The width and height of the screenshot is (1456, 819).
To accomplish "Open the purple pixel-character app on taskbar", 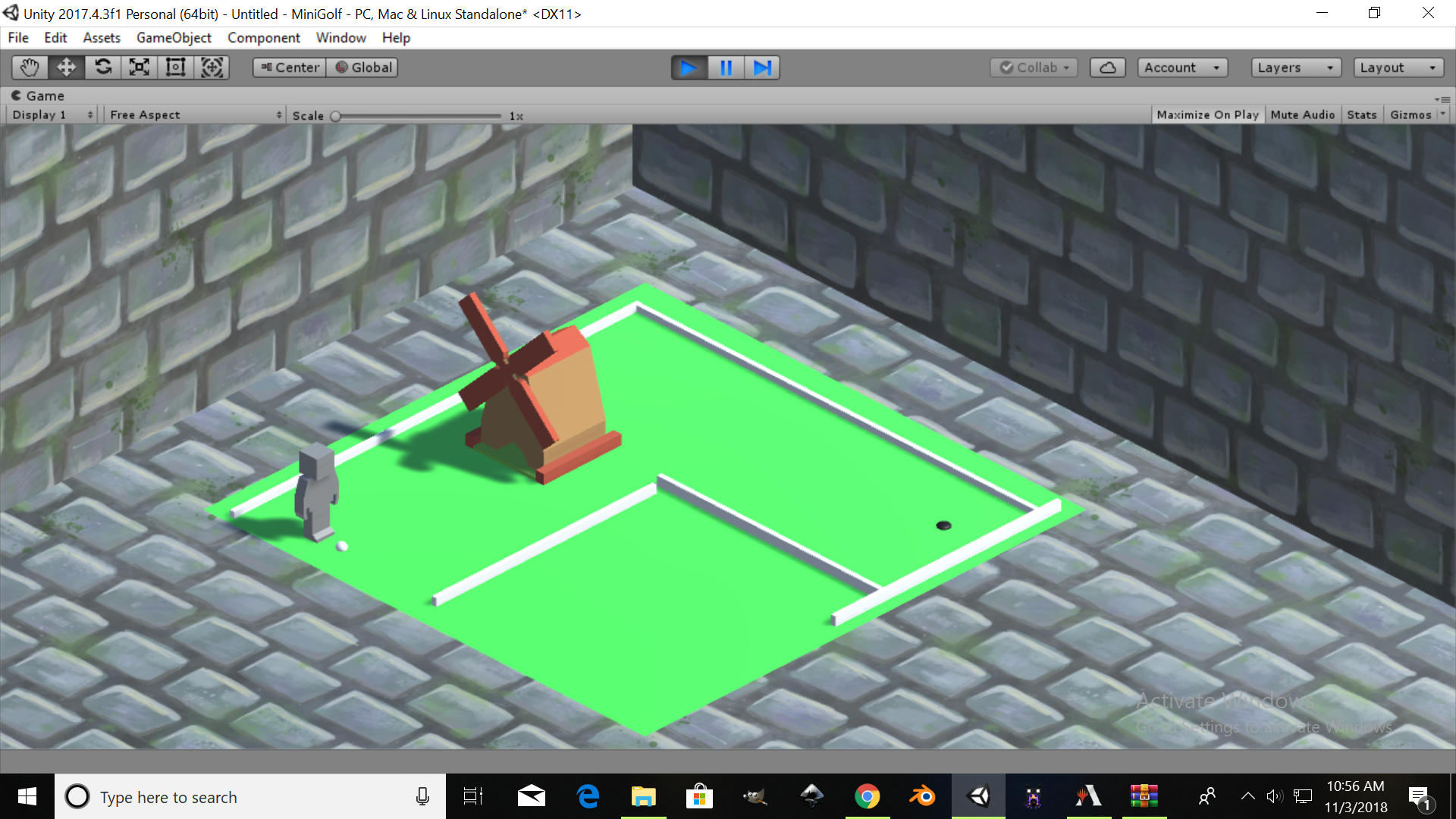I will (x=1034, y=796).
